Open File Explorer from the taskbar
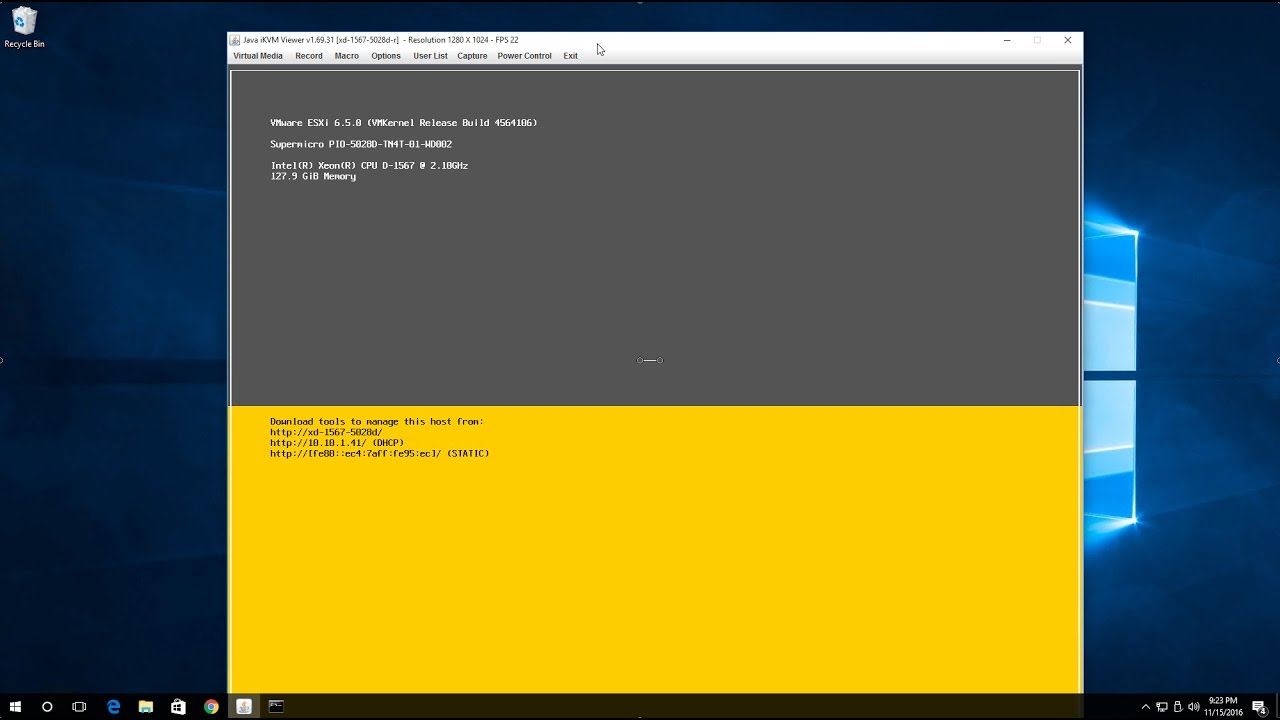The height and width of the screenshot is (720, 1280). coord(145,707)
